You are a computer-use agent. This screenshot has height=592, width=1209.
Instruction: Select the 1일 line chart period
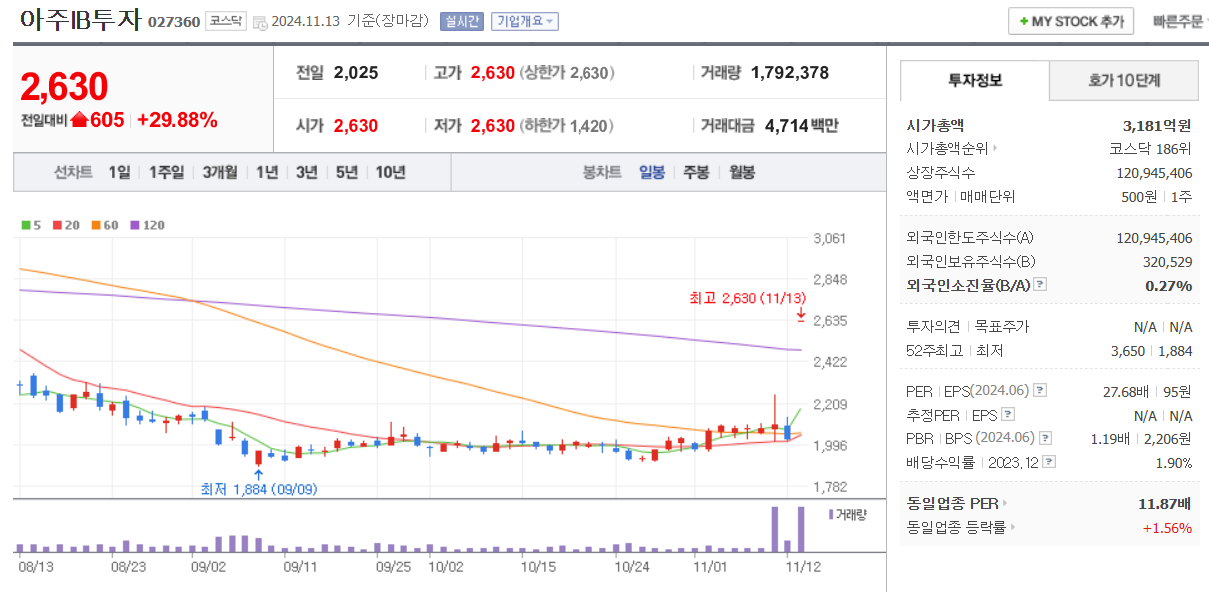tap(119, 173)
